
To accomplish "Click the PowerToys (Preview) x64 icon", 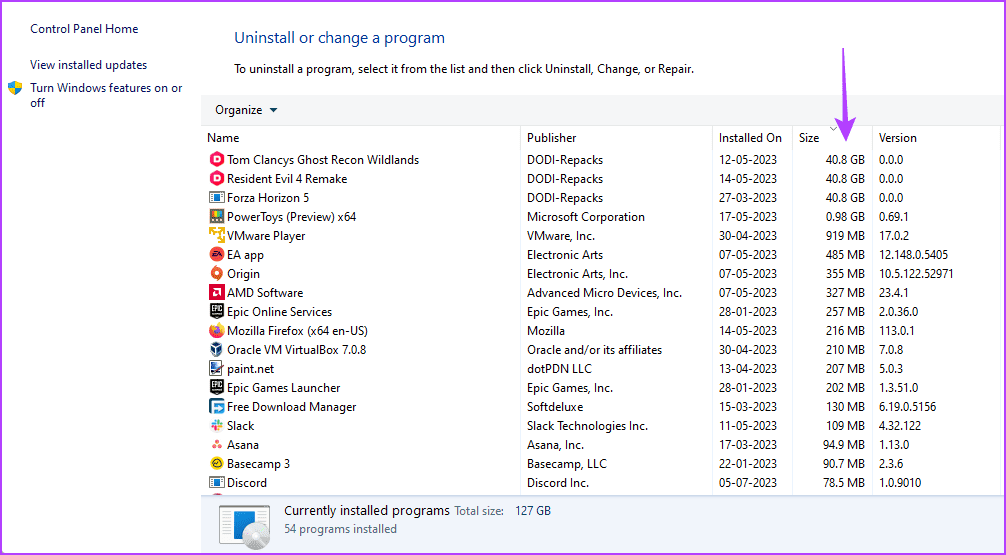I will coord(217,217).
